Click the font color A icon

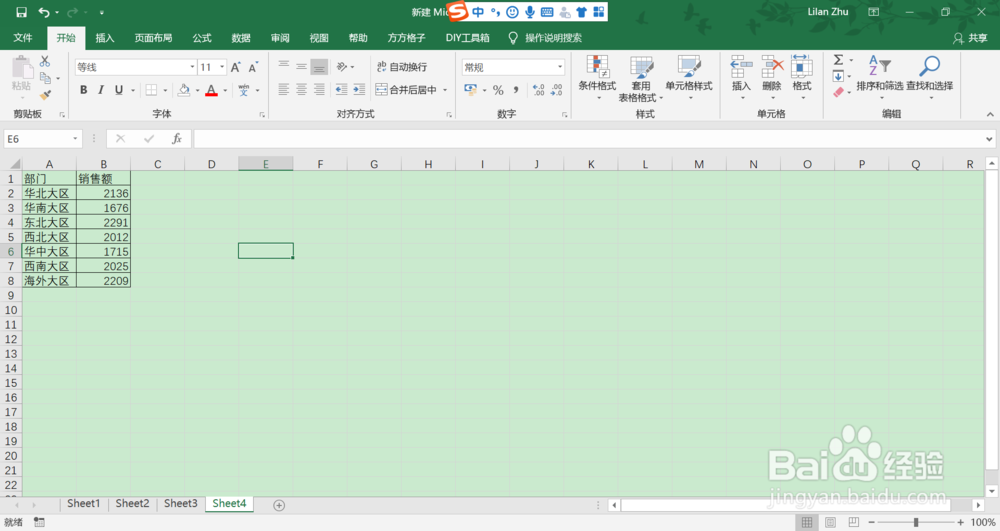[x=211, y=90]
